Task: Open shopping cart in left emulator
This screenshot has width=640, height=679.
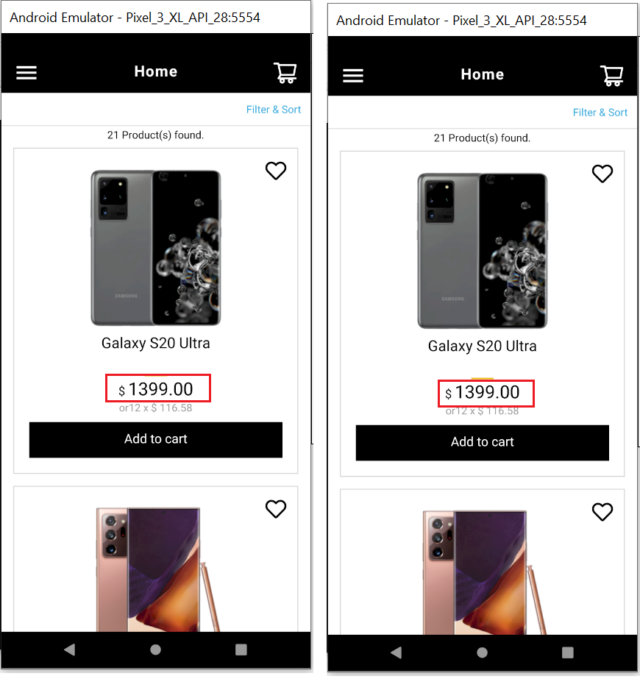Action: click(285, 72)
